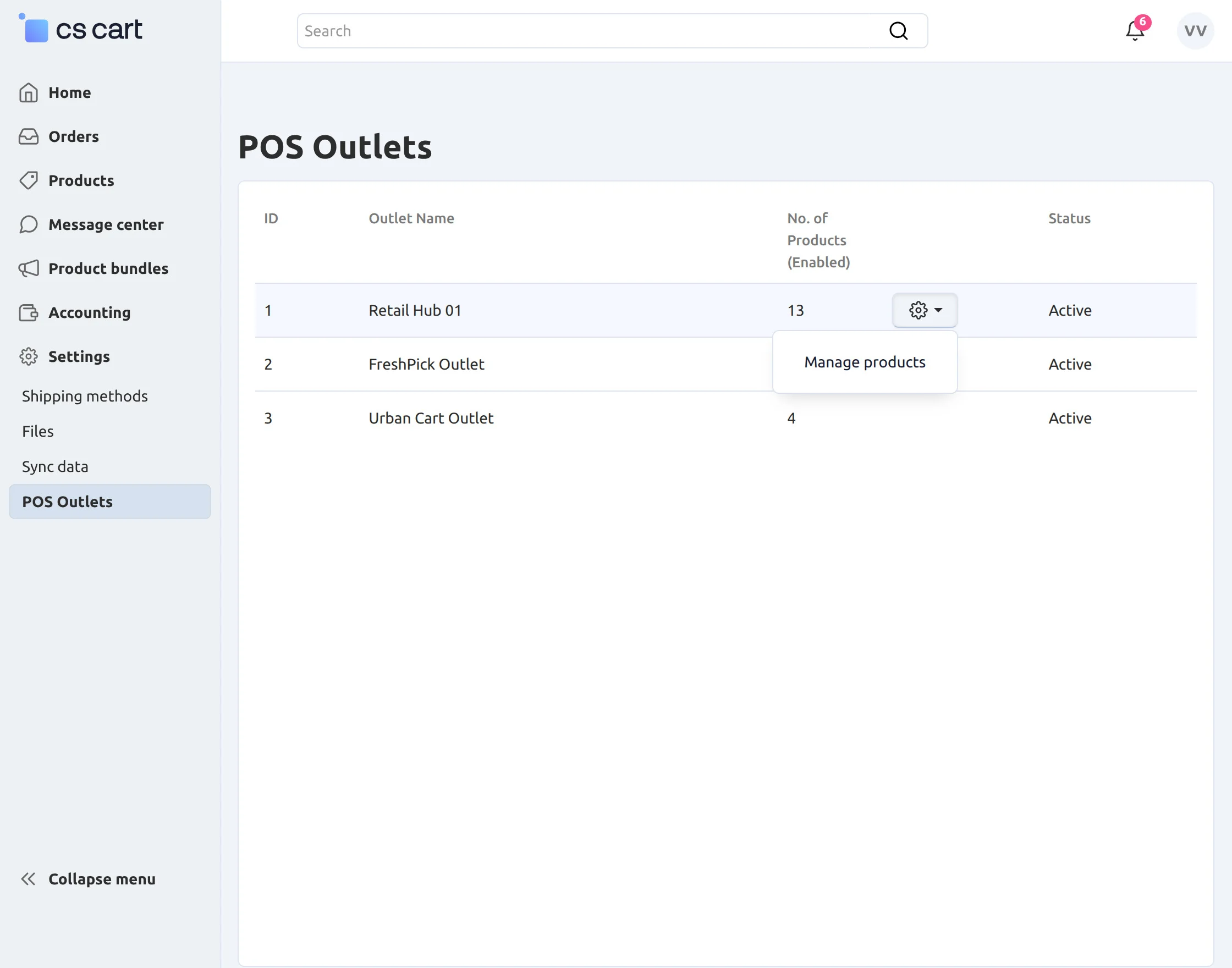Expand the Settings menu section
1232x968 pixels.
click(x=79, y=356)
